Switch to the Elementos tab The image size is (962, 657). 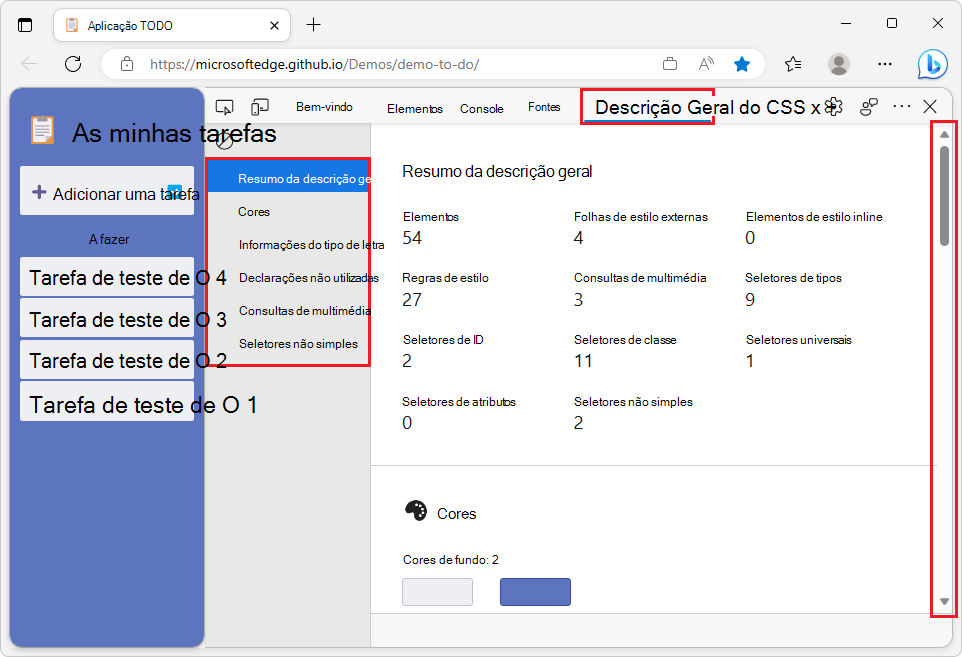click(414, 109)
